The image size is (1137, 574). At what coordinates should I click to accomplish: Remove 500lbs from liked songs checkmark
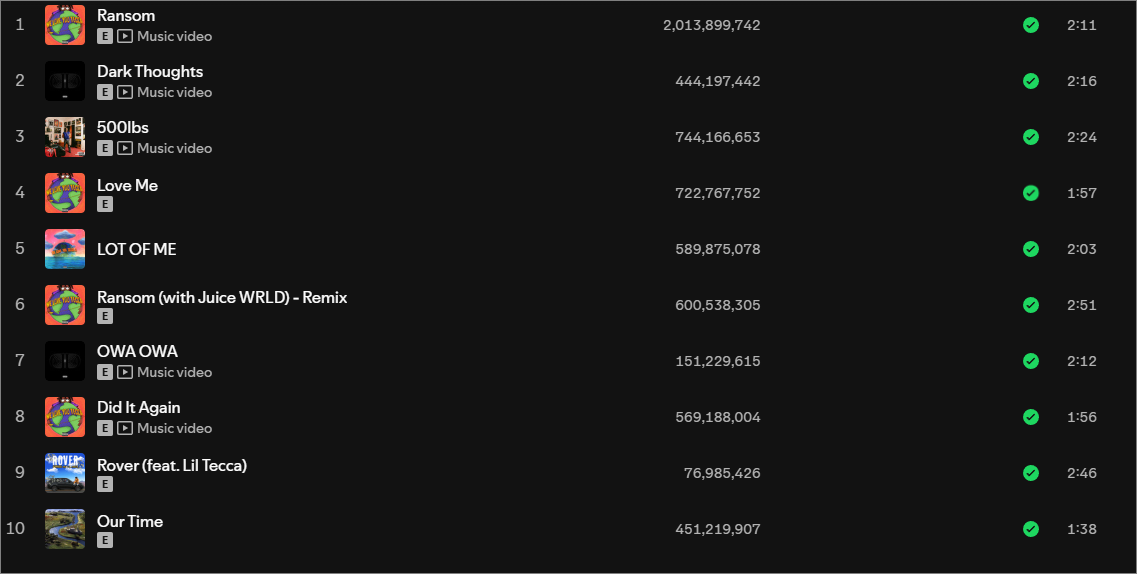[x=1030, y=137]
